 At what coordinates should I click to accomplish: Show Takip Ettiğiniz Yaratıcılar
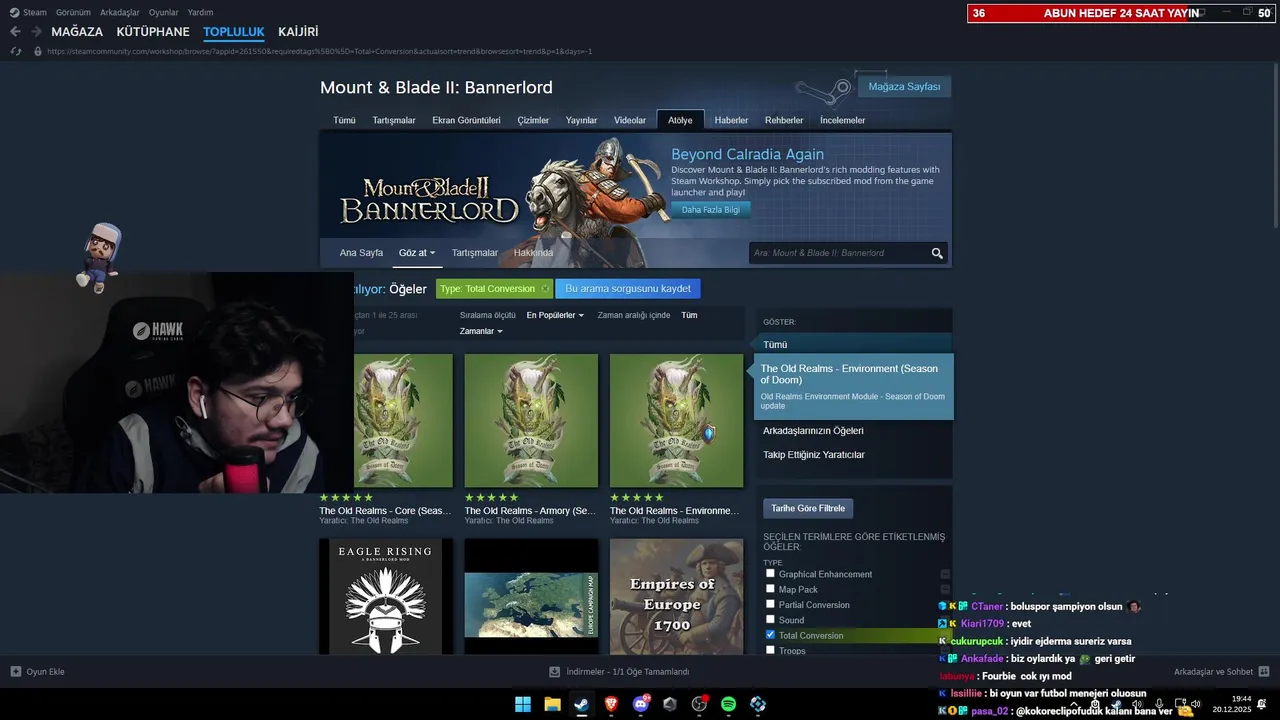coord(814,455)
